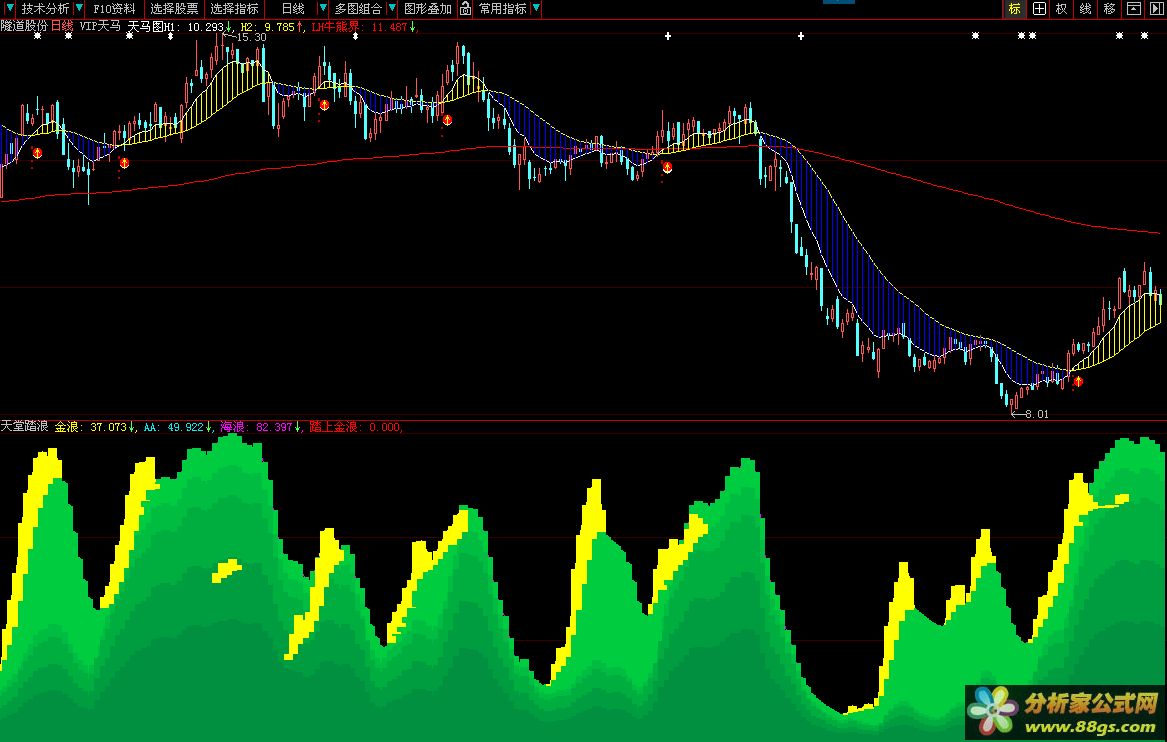Image resolution: width=1167 pixels, height=742 pixels.
Task: Open the 技术分析 menu
Action: click(x=45, y=9)
